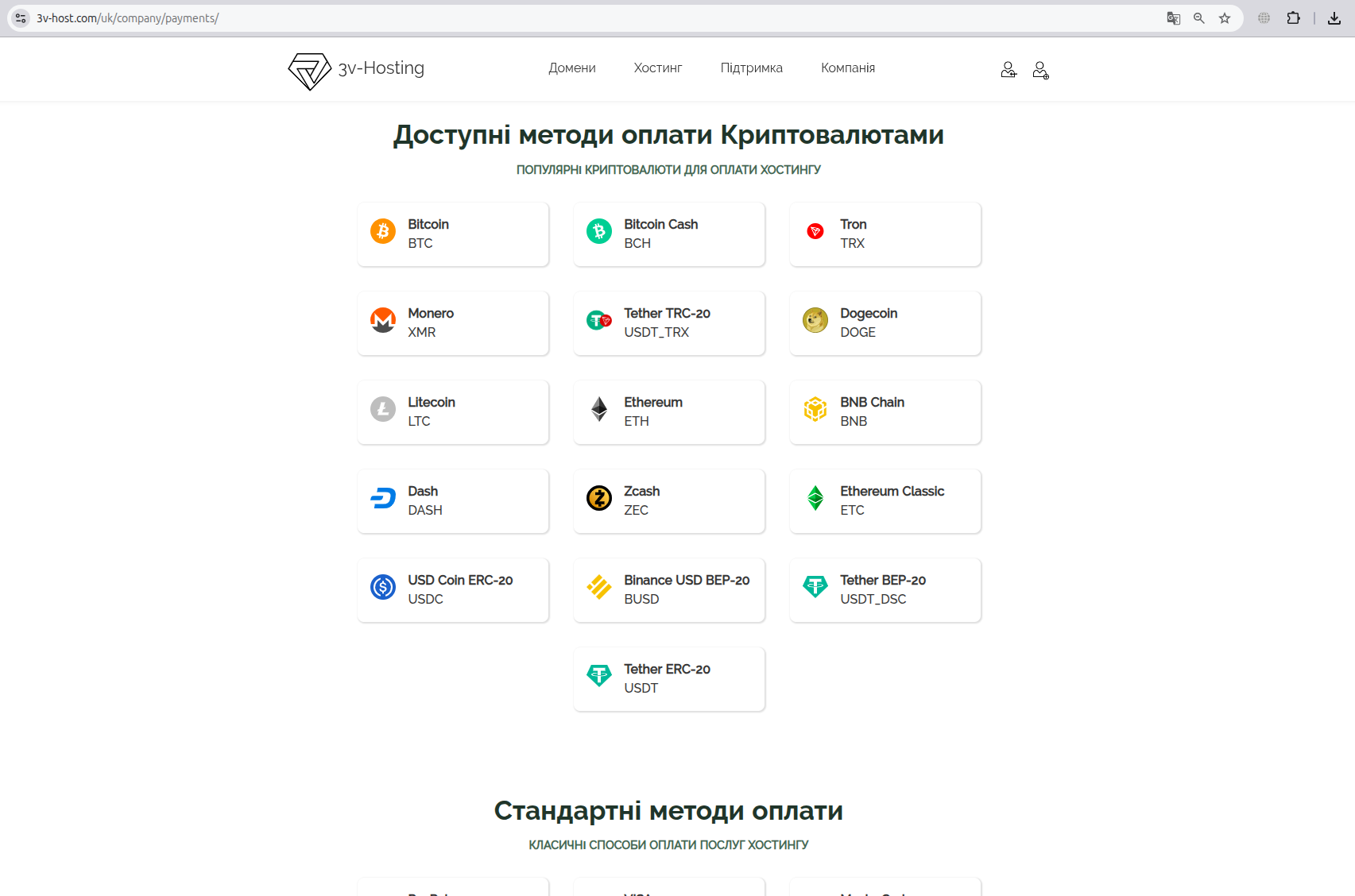1355x896 pixels.
Task: Click the Litecoin gray icon
Action: pyautogui.click(x=383, y=409)
